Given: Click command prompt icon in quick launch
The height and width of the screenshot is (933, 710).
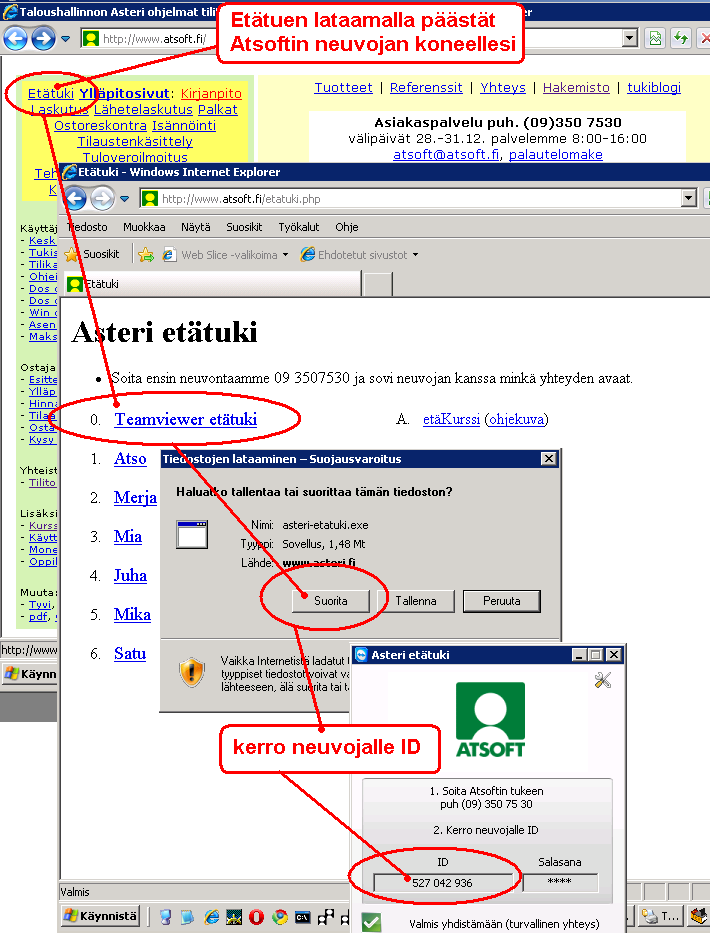Looking at the screenshot, I should [x=302, y=916].
